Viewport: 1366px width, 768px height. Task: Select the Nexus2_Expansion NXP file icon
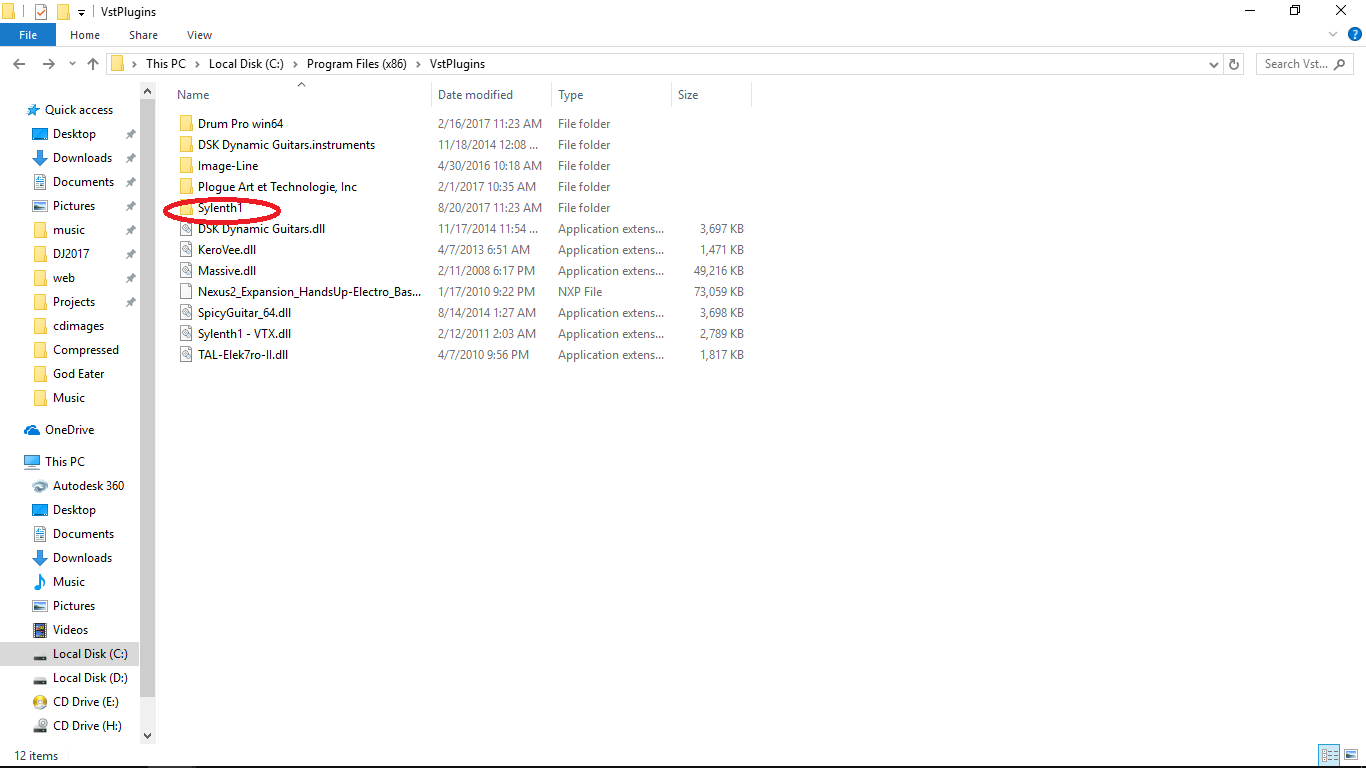point(186,292)
